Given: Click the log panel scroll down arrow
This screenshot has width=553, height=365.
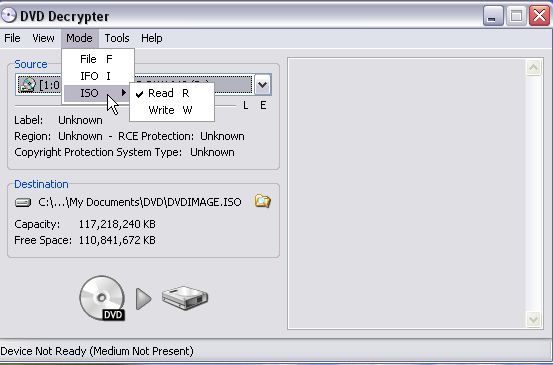Looking at the screenshot, I should 533,320.
